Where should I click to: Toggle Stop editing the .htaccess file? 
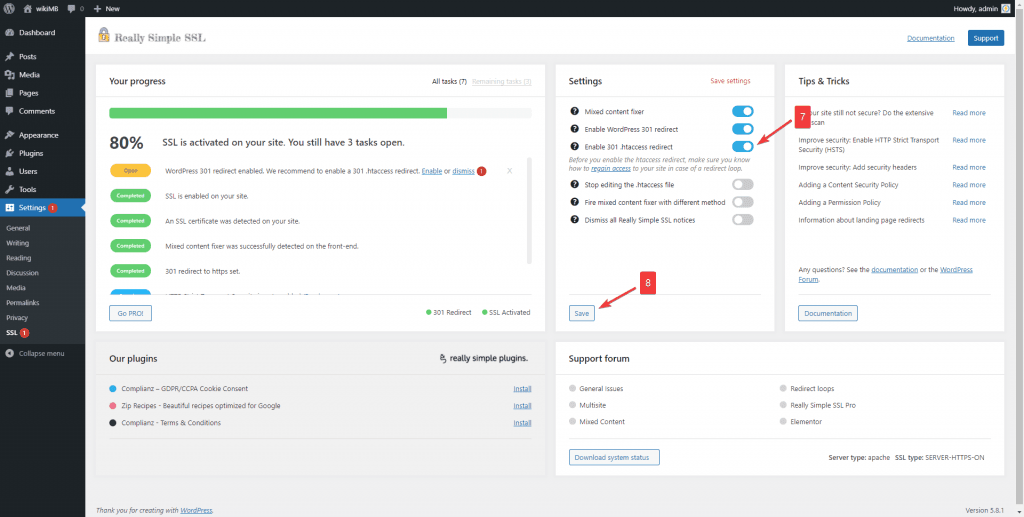(743, 185)
